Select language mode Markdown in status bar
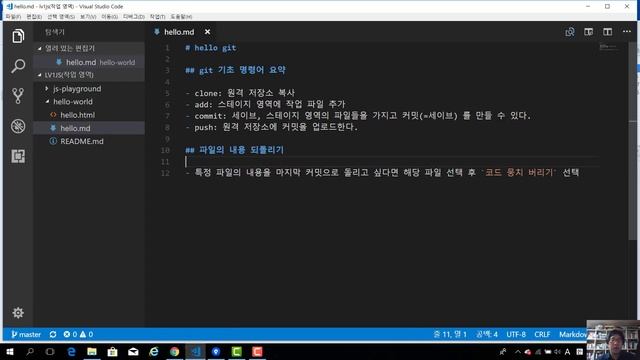 point(572,334)
